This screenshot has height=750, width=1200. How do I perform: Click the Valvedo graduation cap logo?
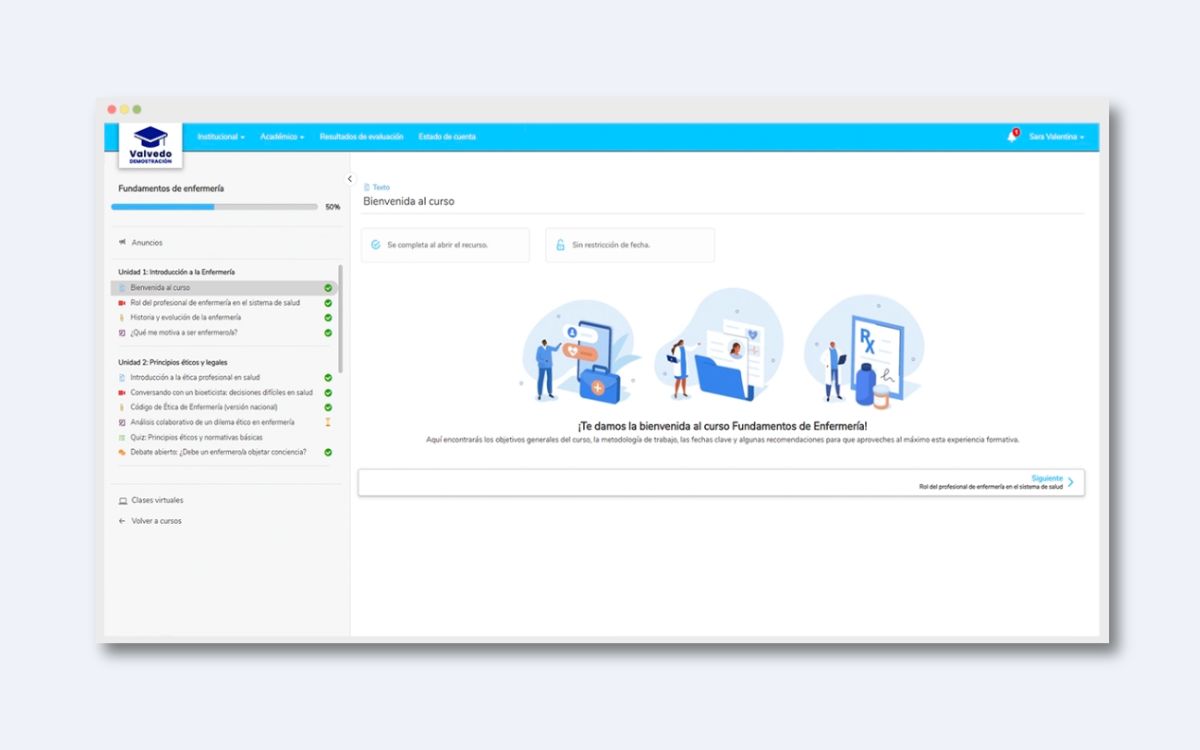click(150, 143)
